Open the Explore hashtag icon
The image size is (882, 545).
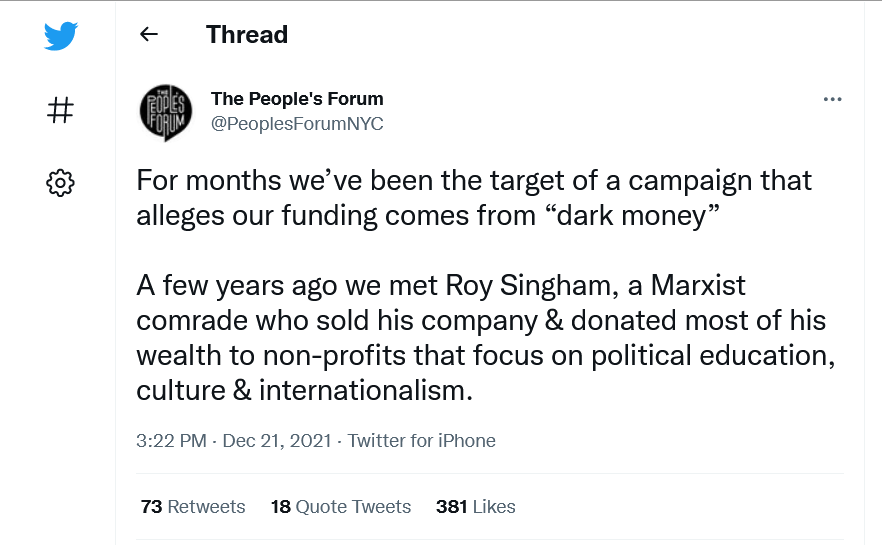(60, 110)
